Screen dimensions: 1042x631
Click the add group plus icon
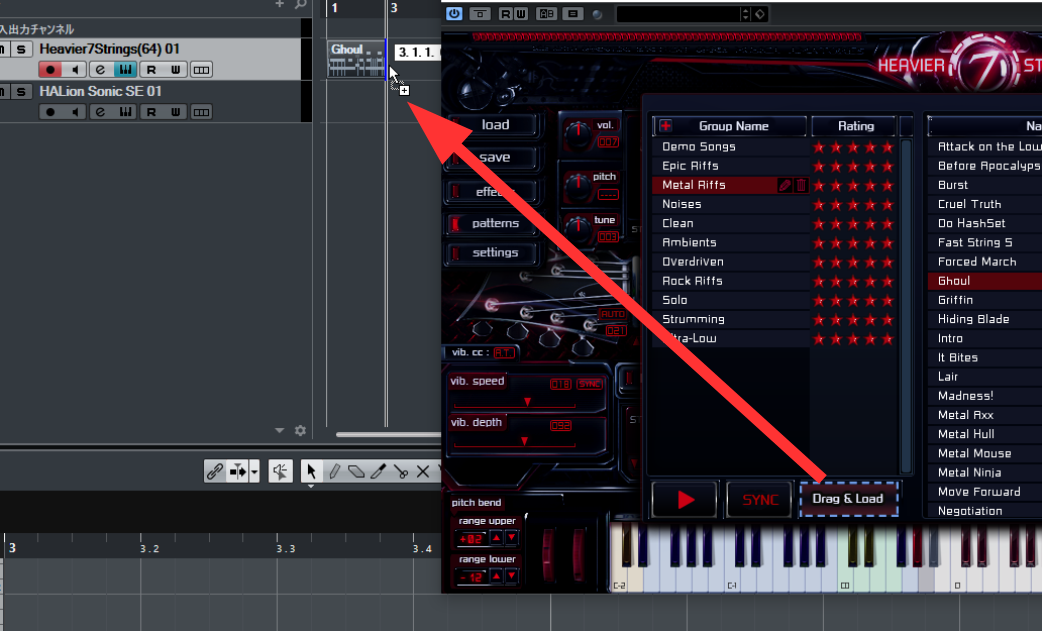point(665,126)
